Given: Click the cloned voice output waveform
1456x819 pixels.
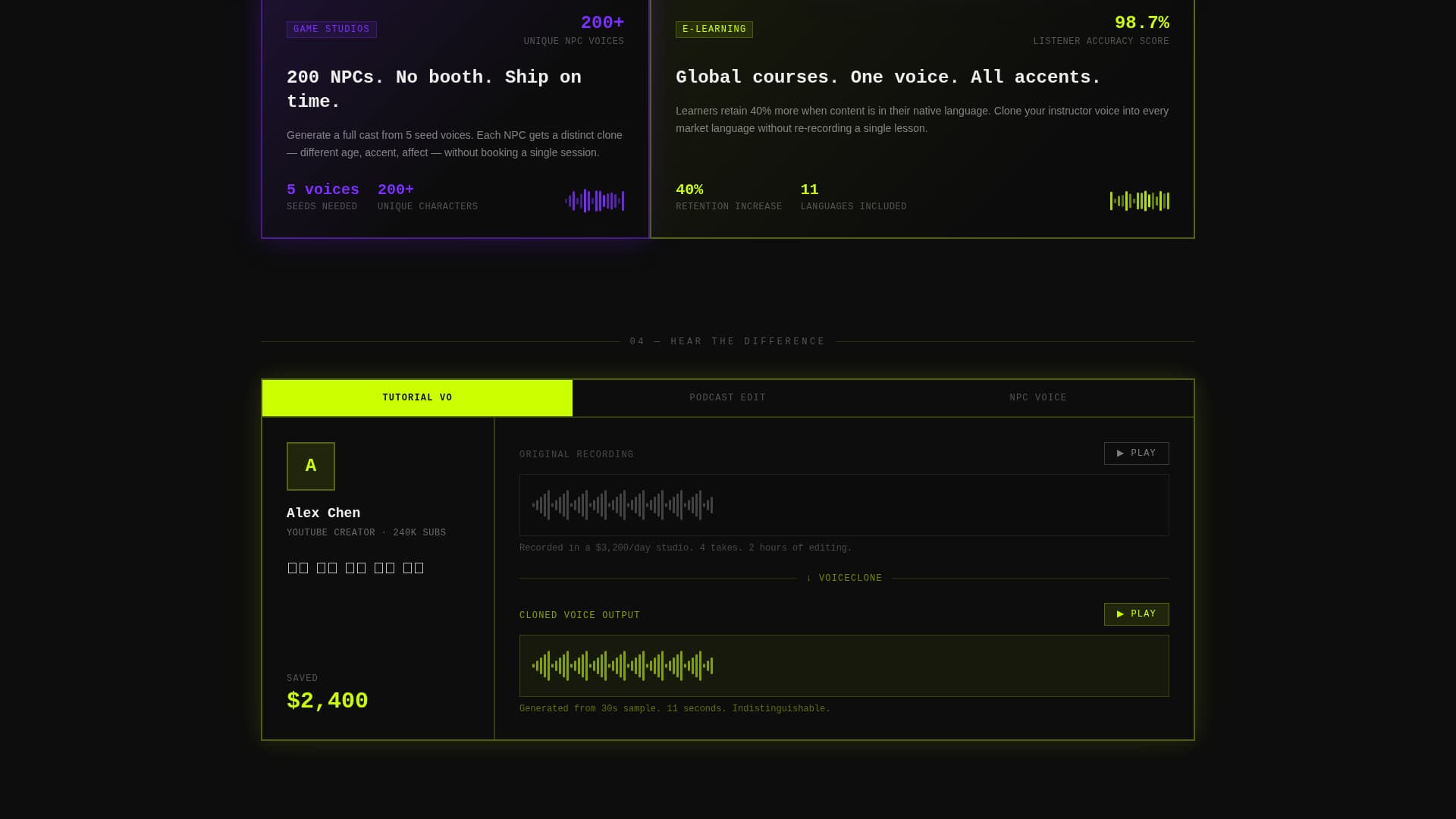Looking at the screenshot, I should click(x=844, y=666).
